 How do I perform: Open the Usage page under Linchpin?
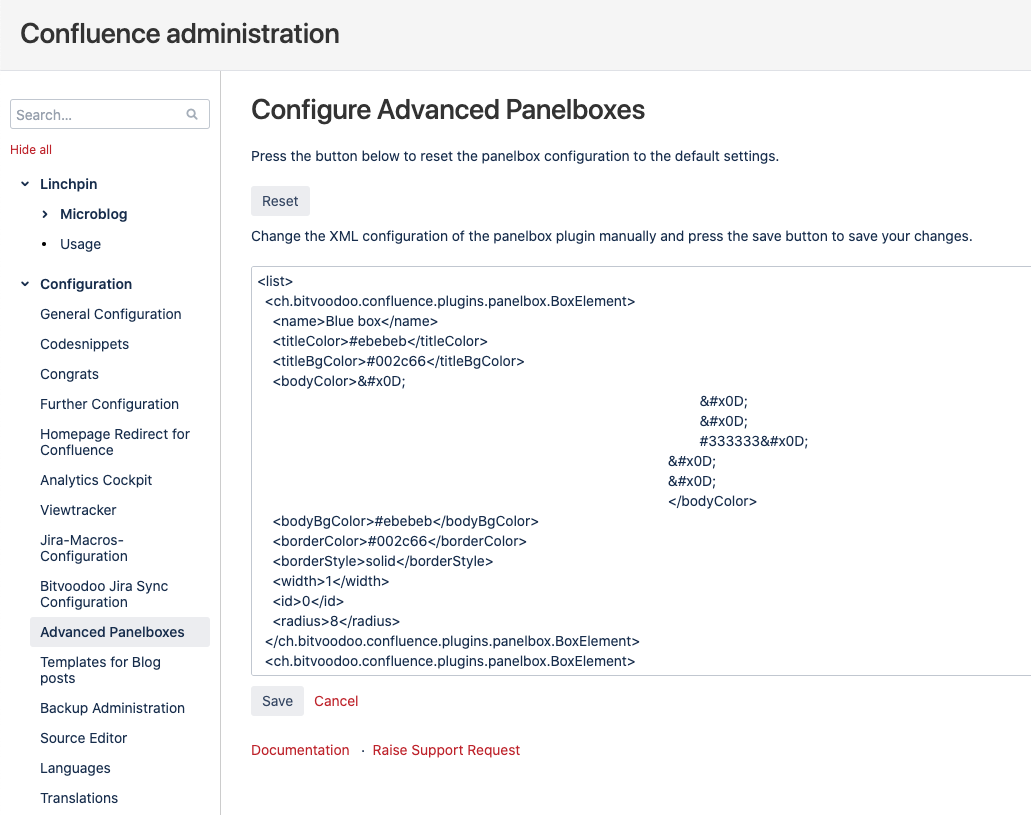(x=80, y=244)
